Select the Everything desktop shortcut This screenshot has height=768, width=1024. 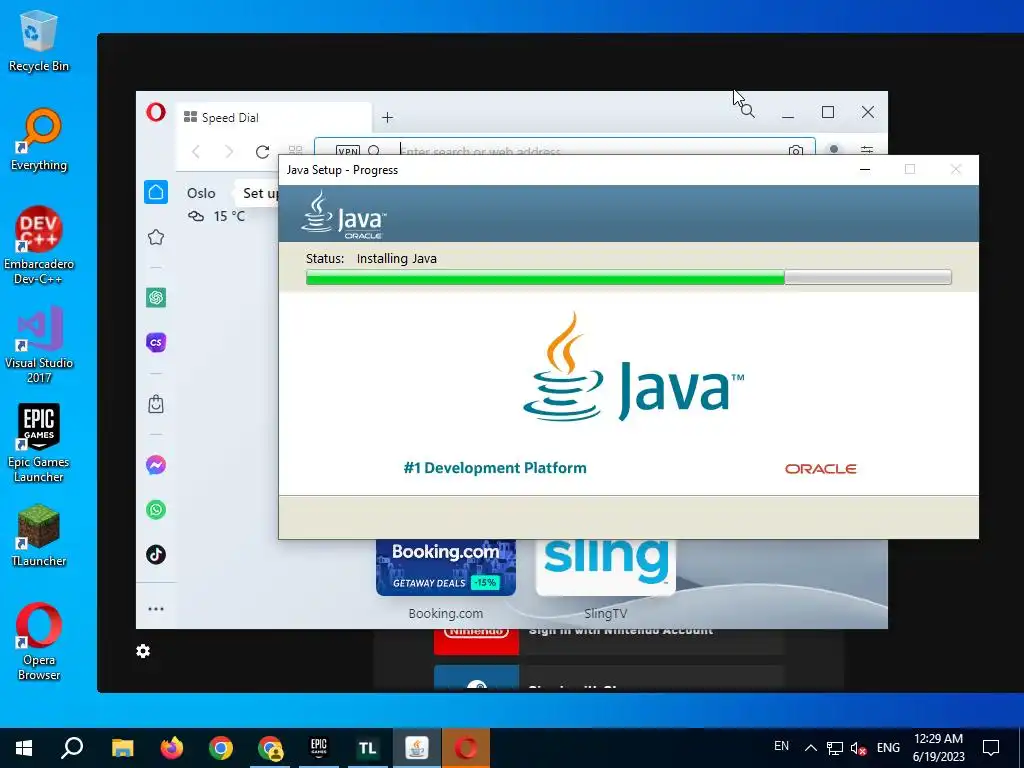click(39, 140)
